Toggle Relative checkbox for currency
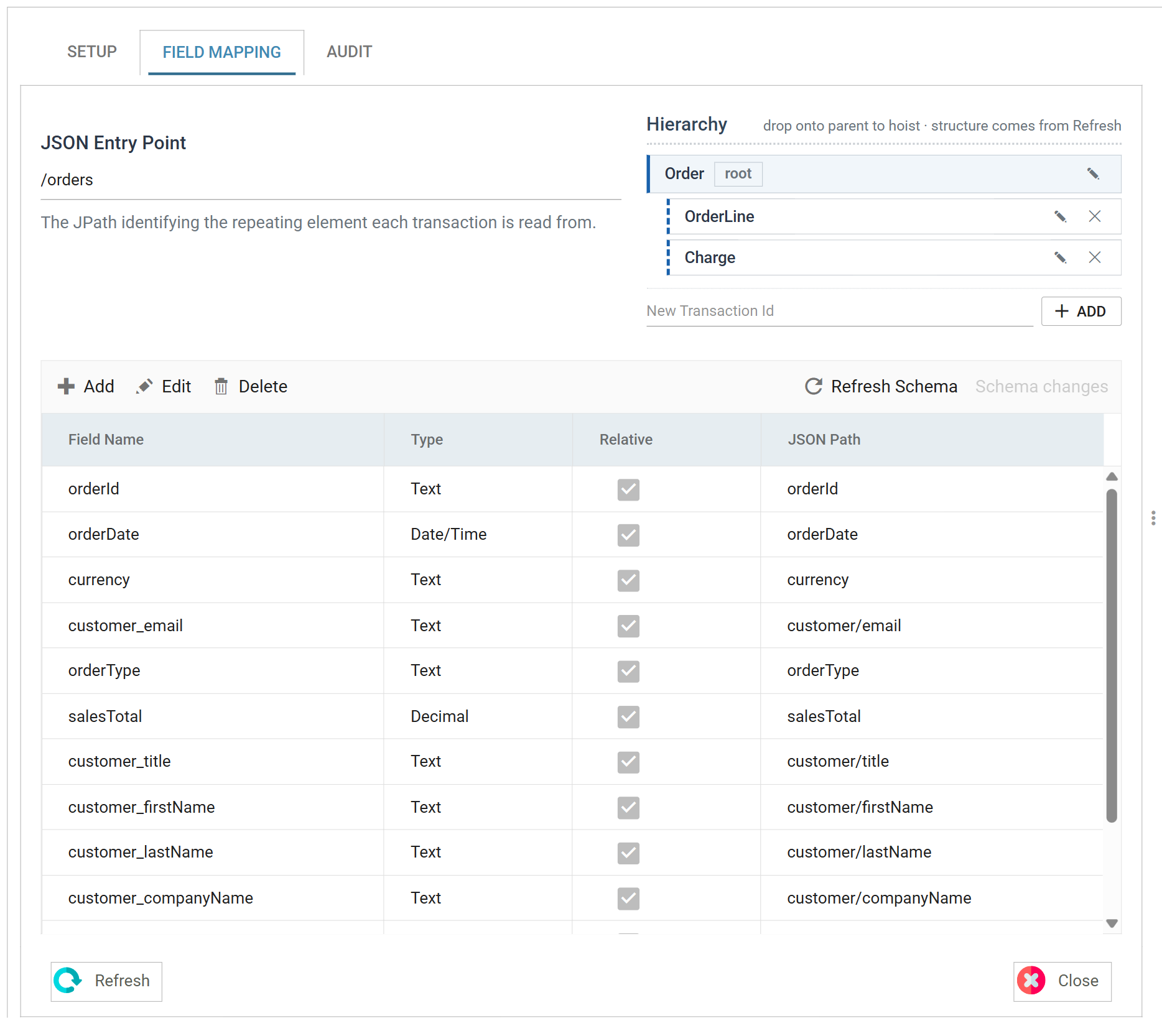Viewport: 1162px width, 1036px height. click(x=628, y=580)
